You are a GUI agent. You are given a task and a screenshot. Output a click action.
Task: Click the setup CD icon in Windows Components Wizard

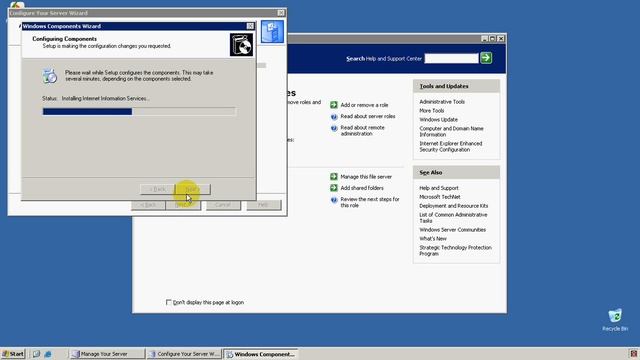241,44
